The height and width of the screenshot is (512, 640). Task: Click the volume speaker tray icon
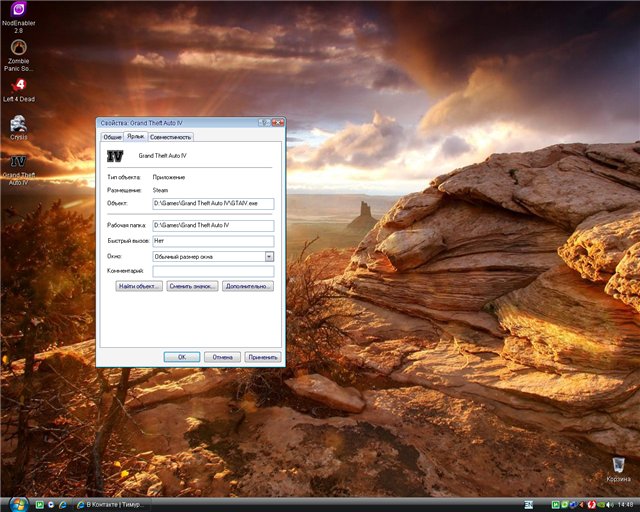(610, 505)
